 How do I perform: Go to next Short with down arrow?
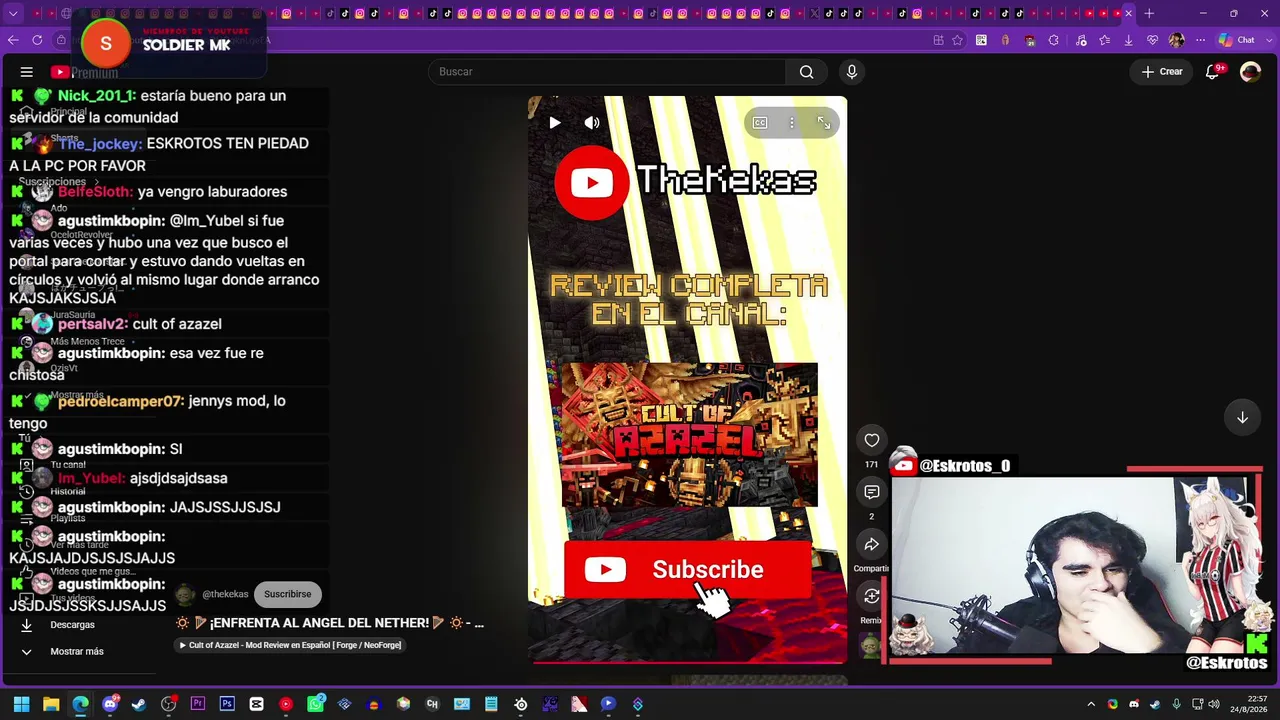point(1242,418)
